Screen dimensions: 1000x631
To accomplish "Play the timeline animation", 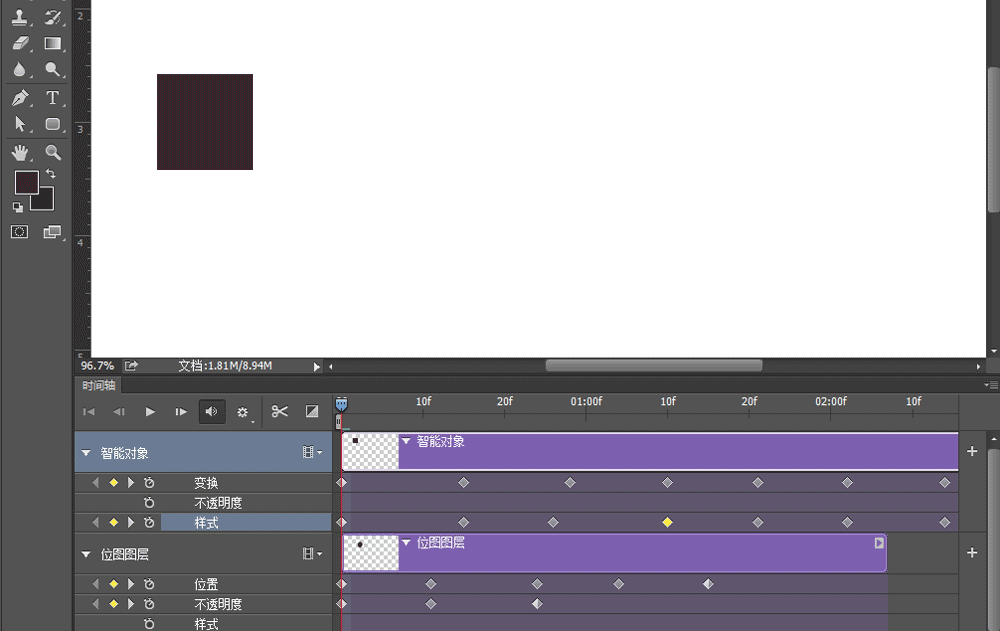I will tap(150, 411).
